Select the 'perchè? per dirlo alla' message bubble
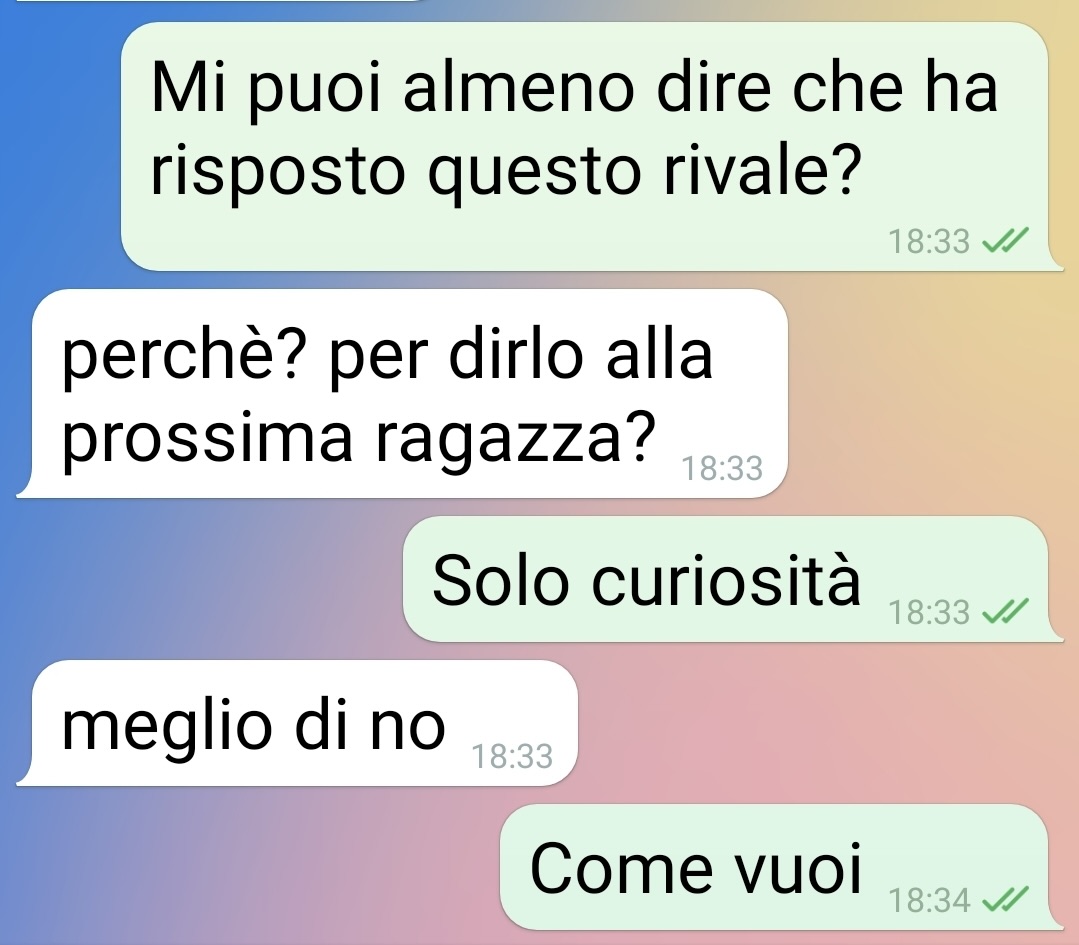 click(402, 393)
